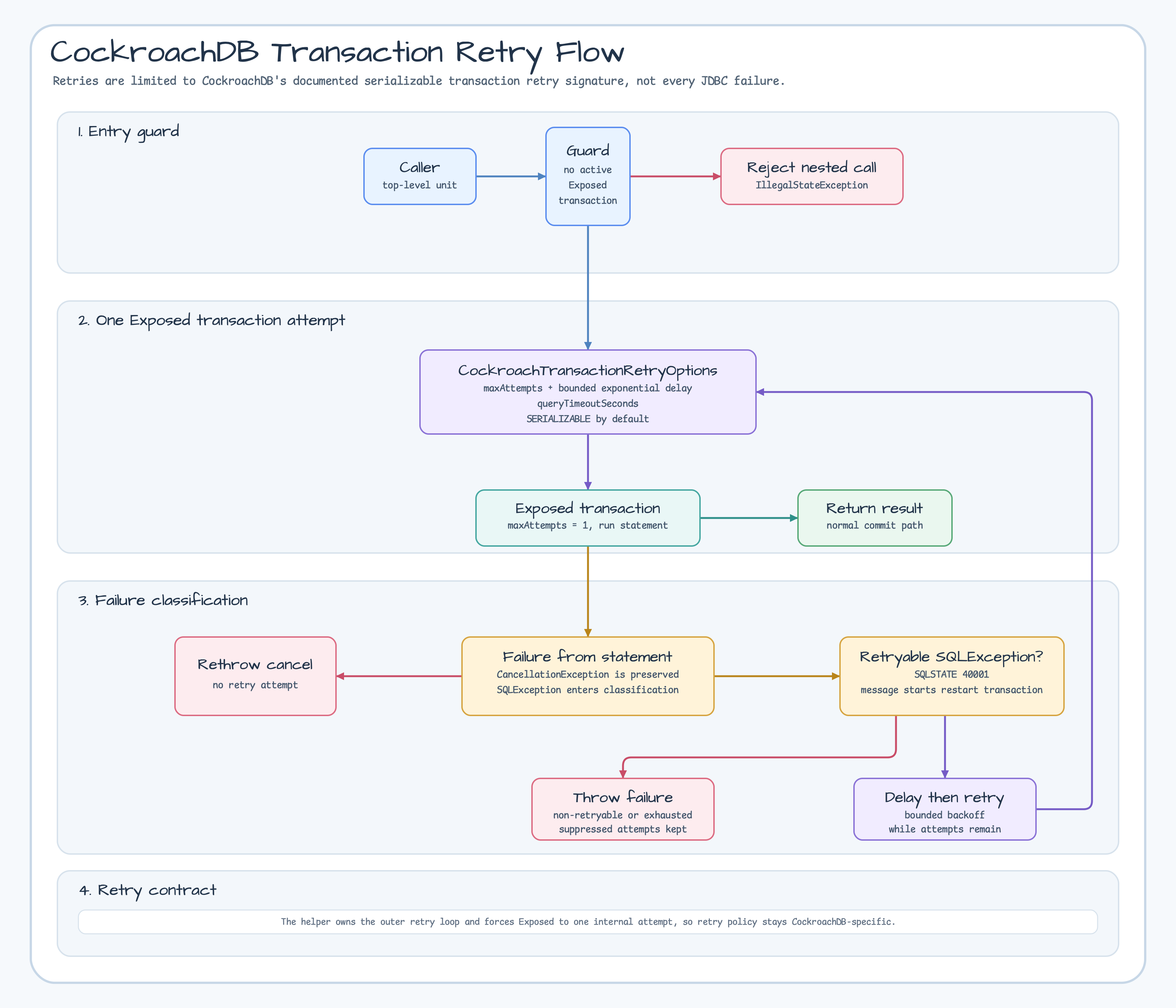1176x1008 pixels.
Task: Select 'suppressed attempts kept' text
Action: [x=623, y=829]
